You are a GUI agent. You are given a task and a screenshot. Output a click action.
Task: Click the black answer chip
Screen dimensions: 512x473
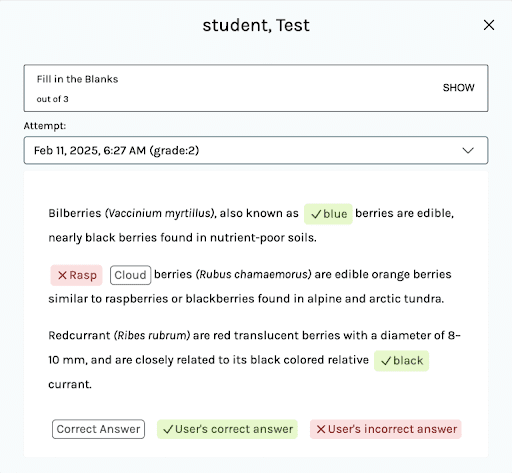(401, 361)
